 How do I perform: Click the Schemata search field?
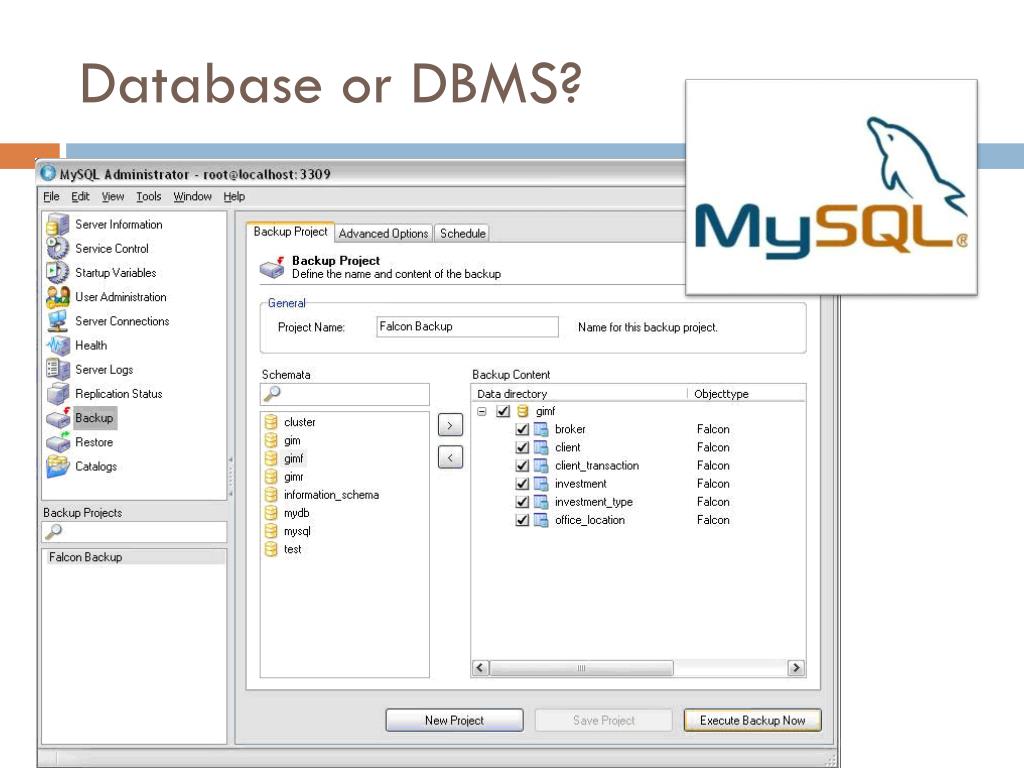[345, 394]
